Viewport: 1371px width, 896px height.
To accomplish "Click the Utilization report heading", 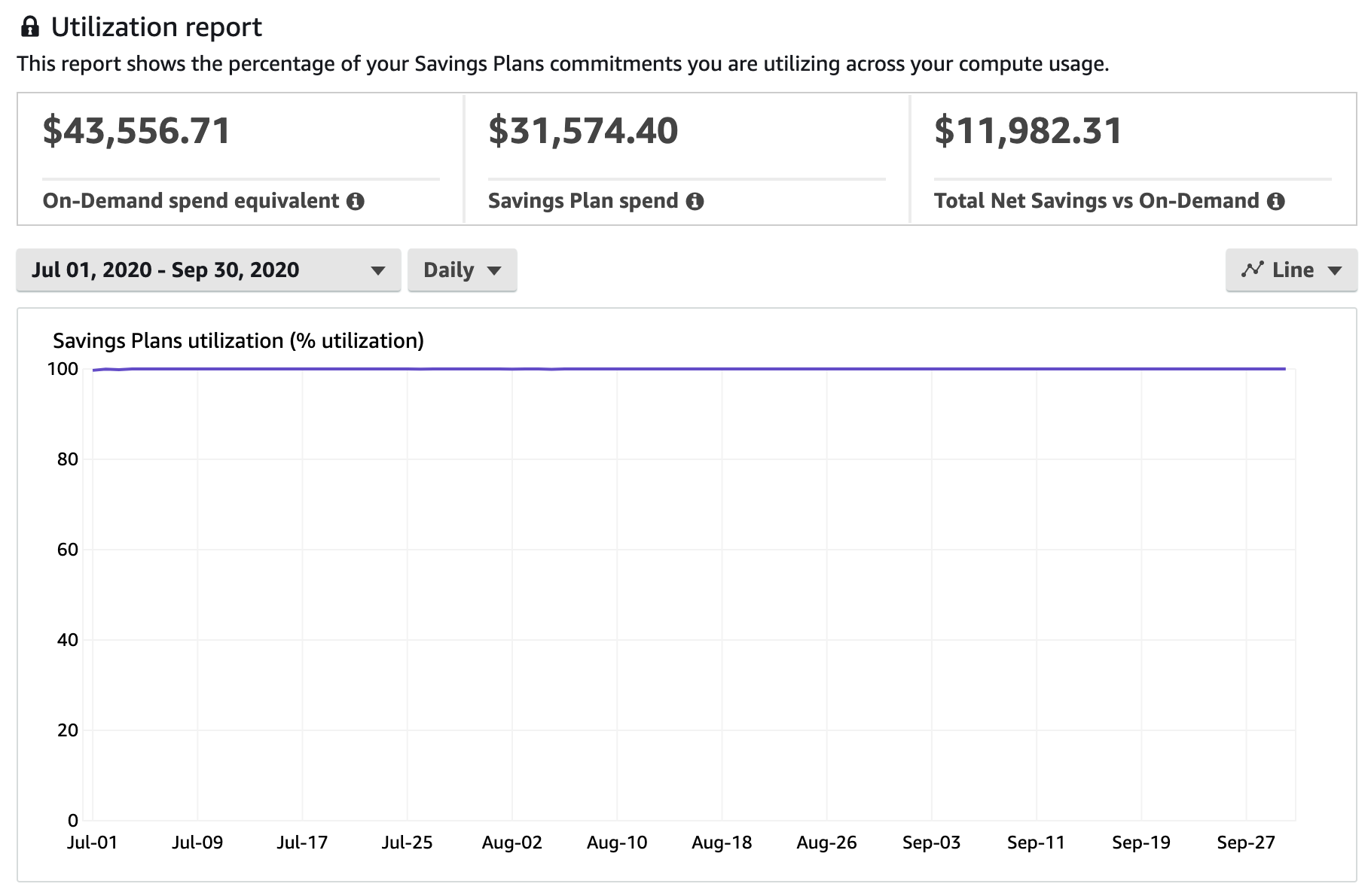I will [x=157, y=27].
